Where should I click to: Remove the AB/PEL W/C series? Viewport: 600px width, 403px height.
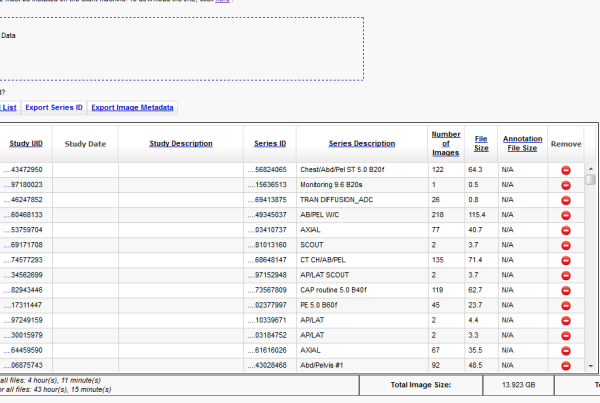pyautogui.click(x=566, y=215)
